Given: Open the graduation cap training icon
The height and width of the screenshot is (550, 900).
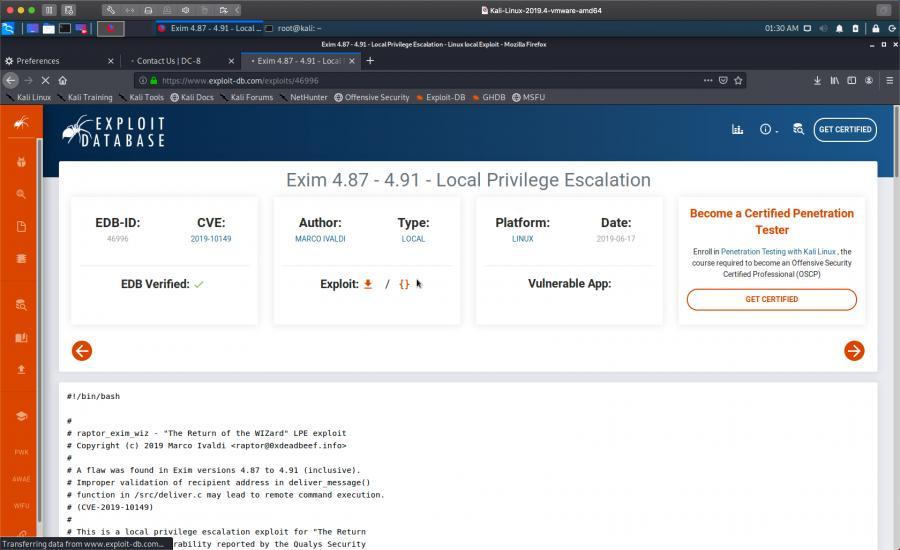Looking at the screenshot, I should click(x=21, y=416).
